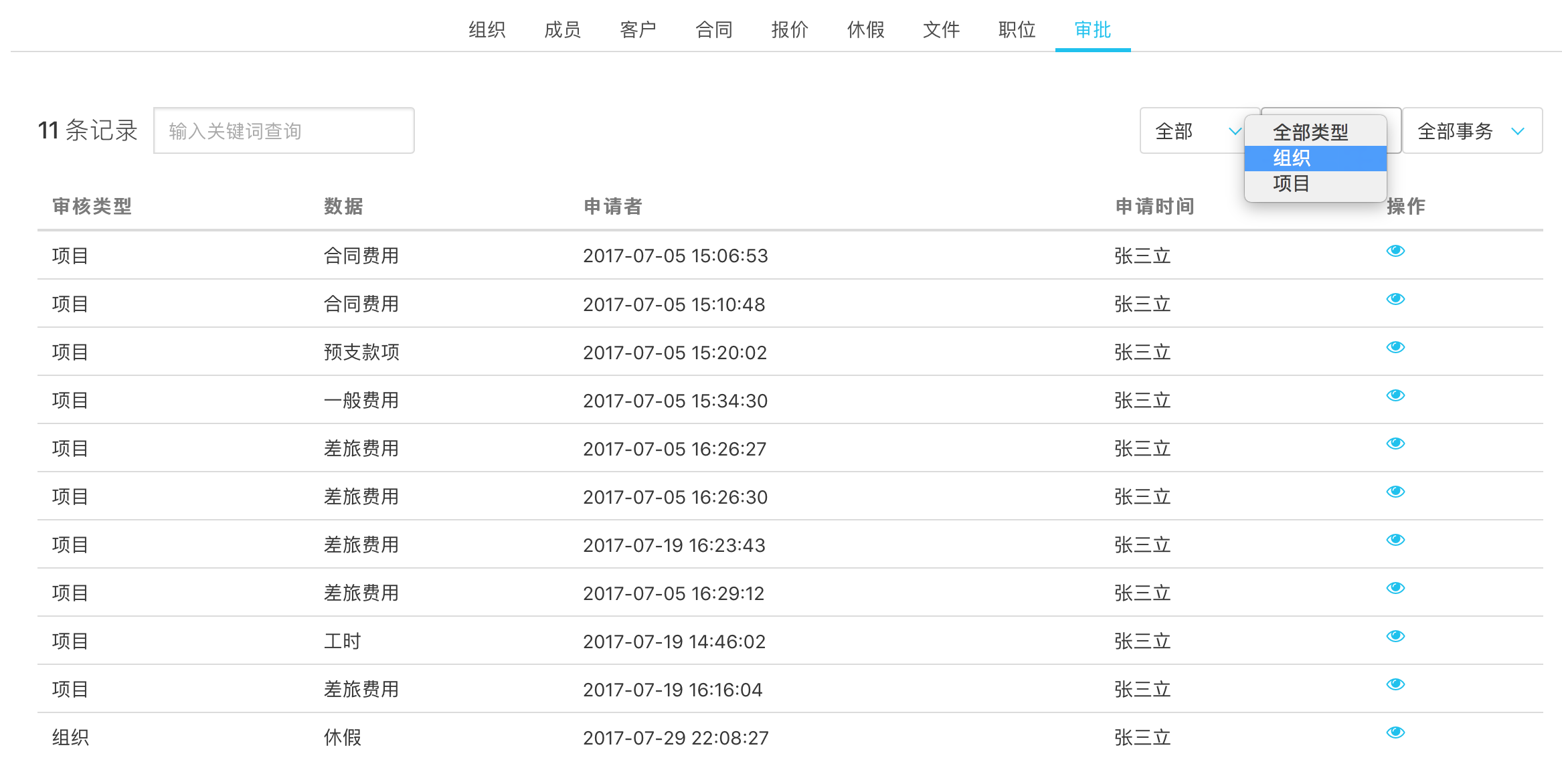Click the eye icon for 工时 row
Image resolution: width=1562 pixels, height=784 pixels.
coord(1395,636)
